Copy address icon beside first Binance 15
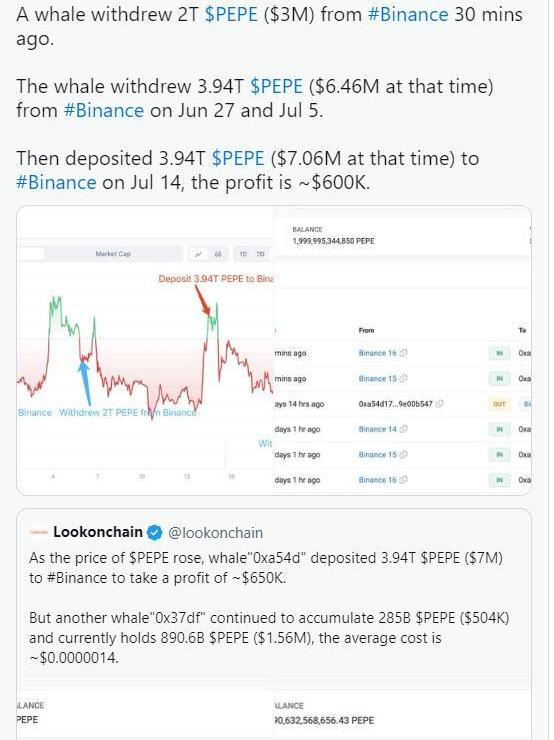 (x=404, y=378)
